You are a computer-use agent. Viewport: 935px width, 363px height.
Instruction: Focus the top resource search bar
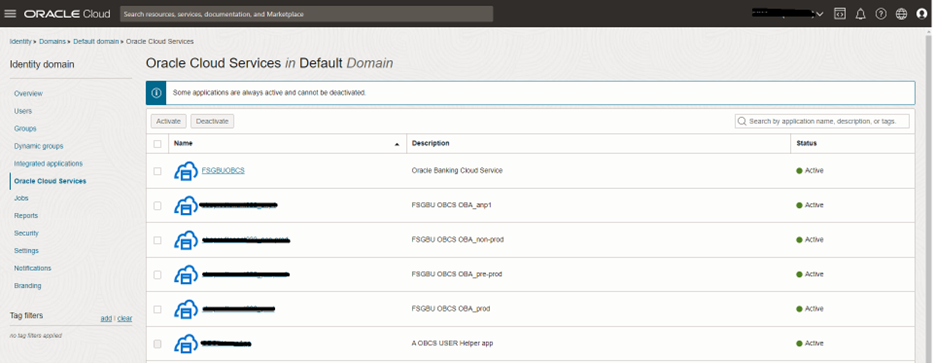point(306,14)
